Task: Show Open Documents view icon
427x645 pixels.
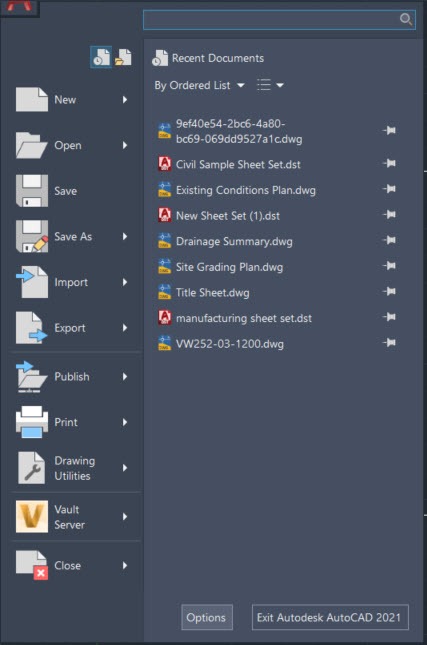Action: pos(123,57)
